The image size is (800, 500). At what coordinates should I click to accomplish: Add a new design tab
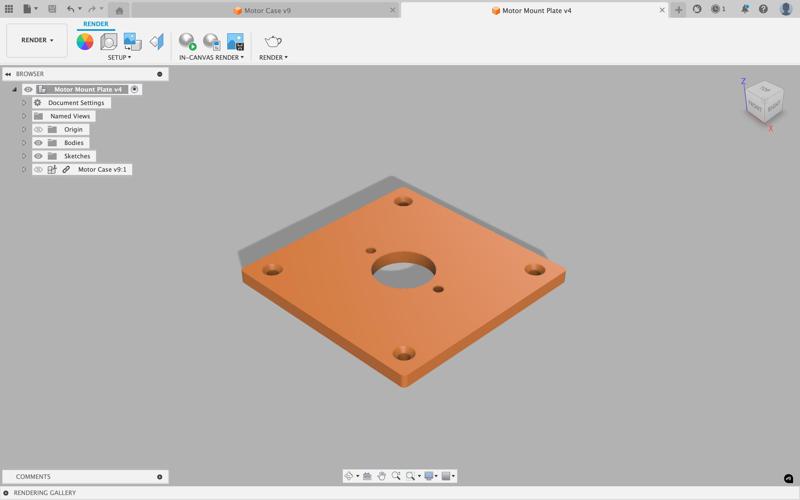678,10
